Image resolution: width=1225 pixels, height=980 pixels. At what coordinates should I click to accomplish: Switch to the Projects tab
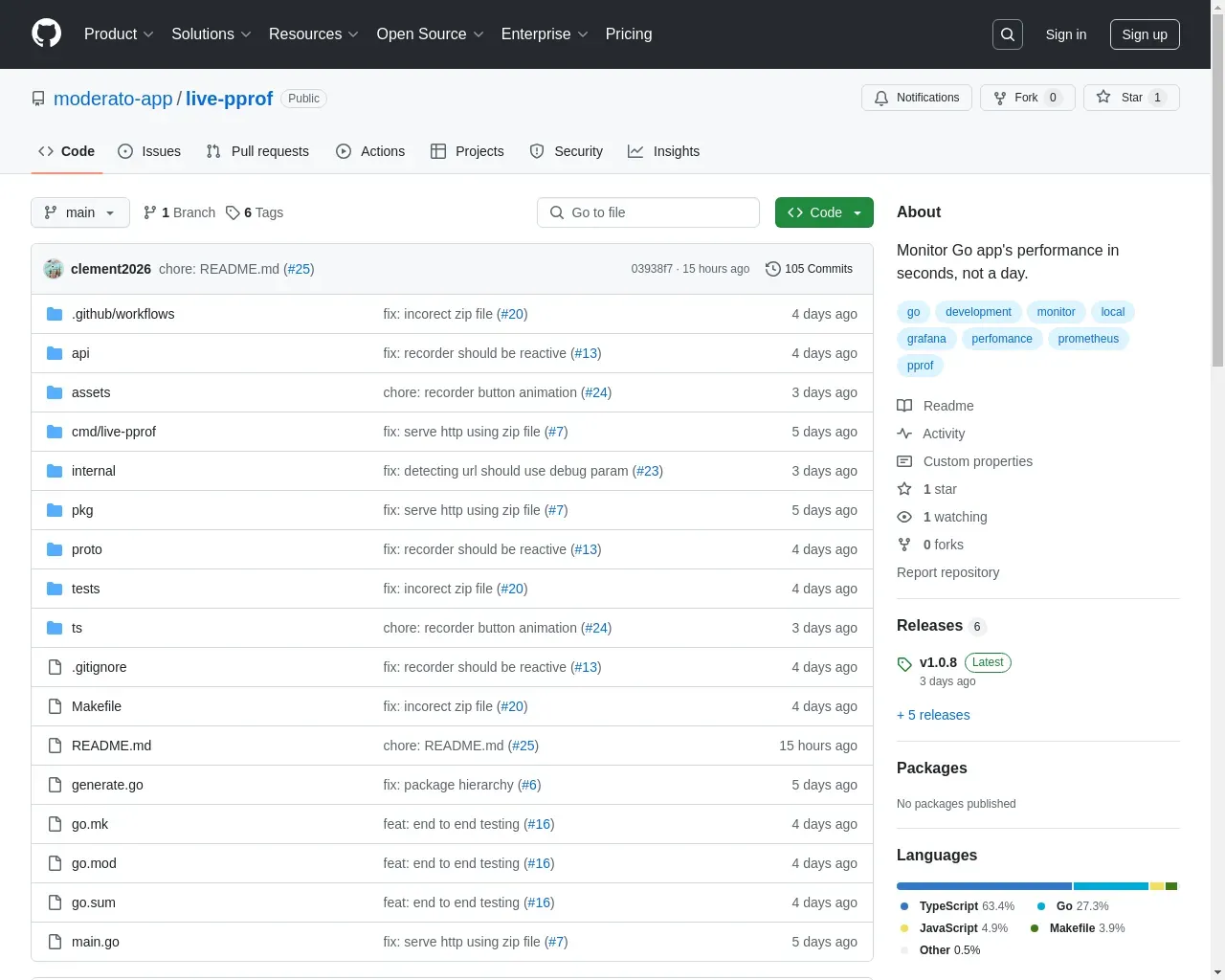(467, 151)
